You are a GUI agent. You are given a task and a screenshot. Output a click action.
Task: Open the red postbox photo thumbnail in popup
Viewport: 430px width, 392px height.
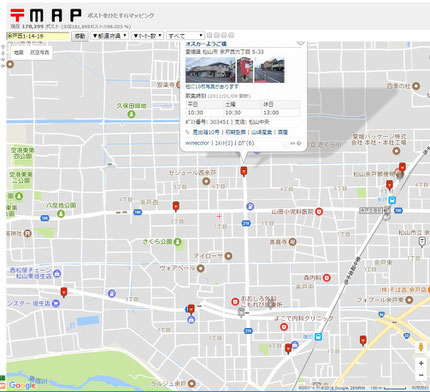[x=245, y=70]
